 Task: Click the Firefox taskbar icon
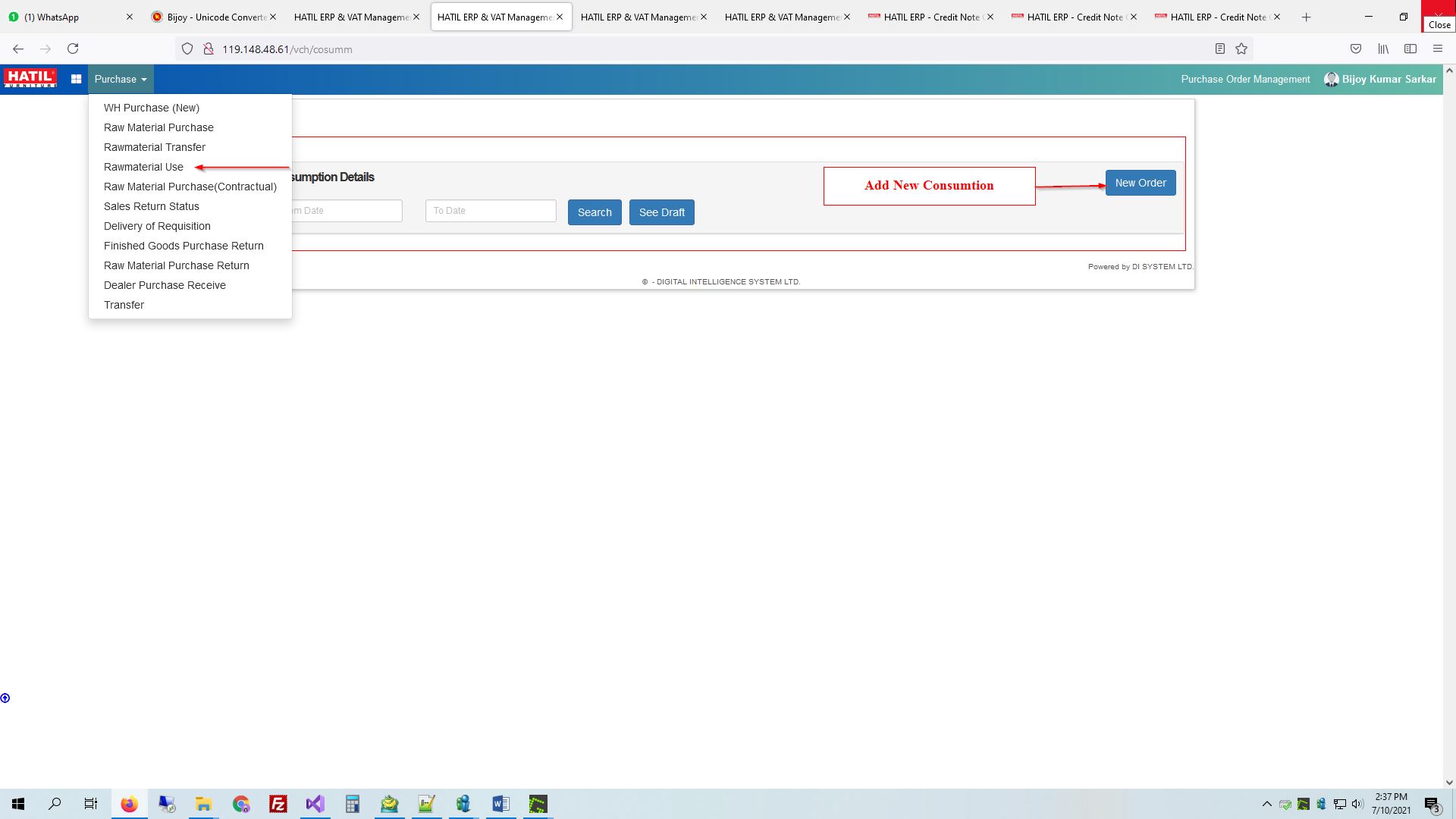129,804
